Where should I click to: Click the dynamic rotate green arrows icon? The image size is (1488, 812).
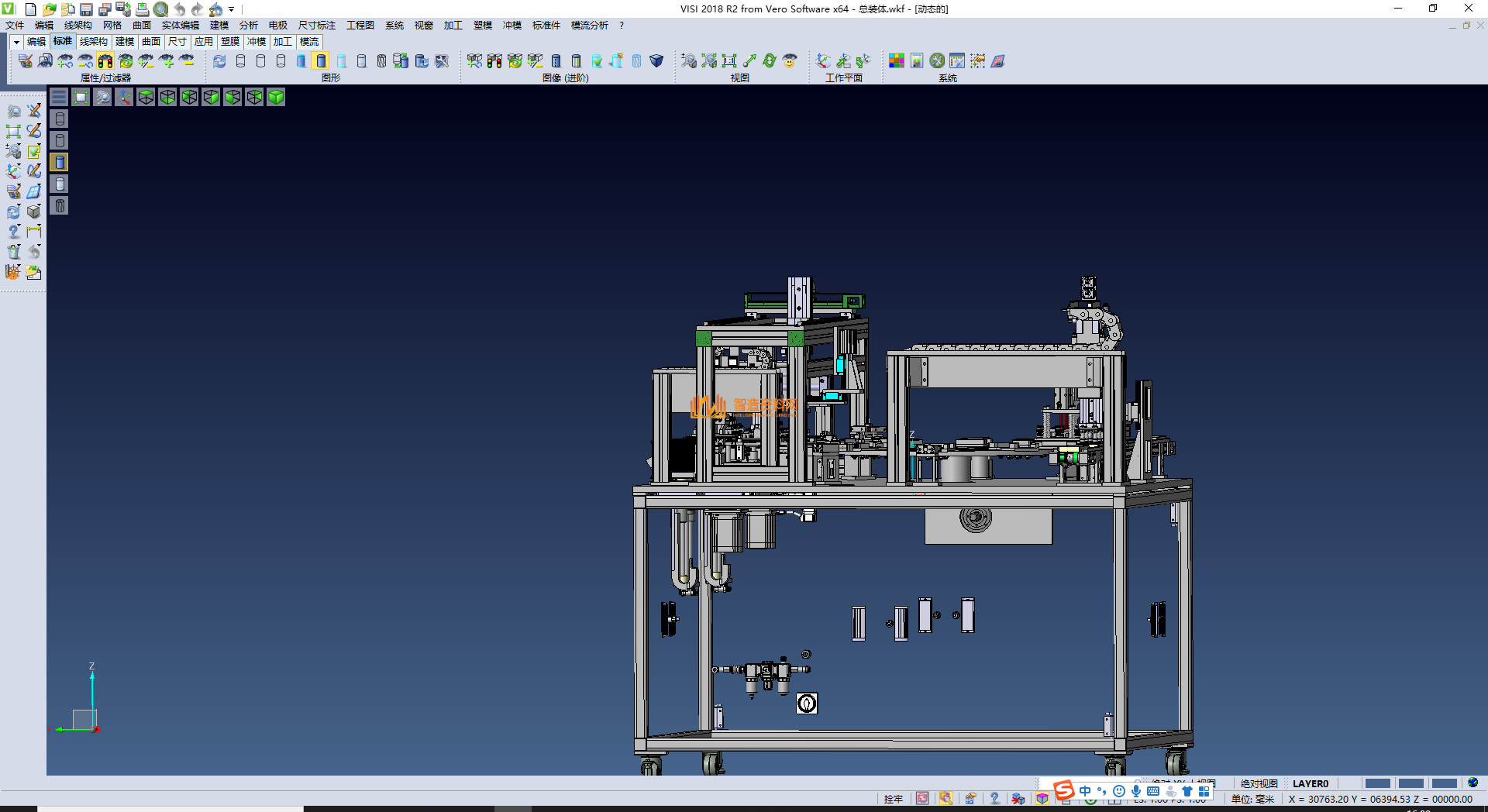[x=770, y=61]
